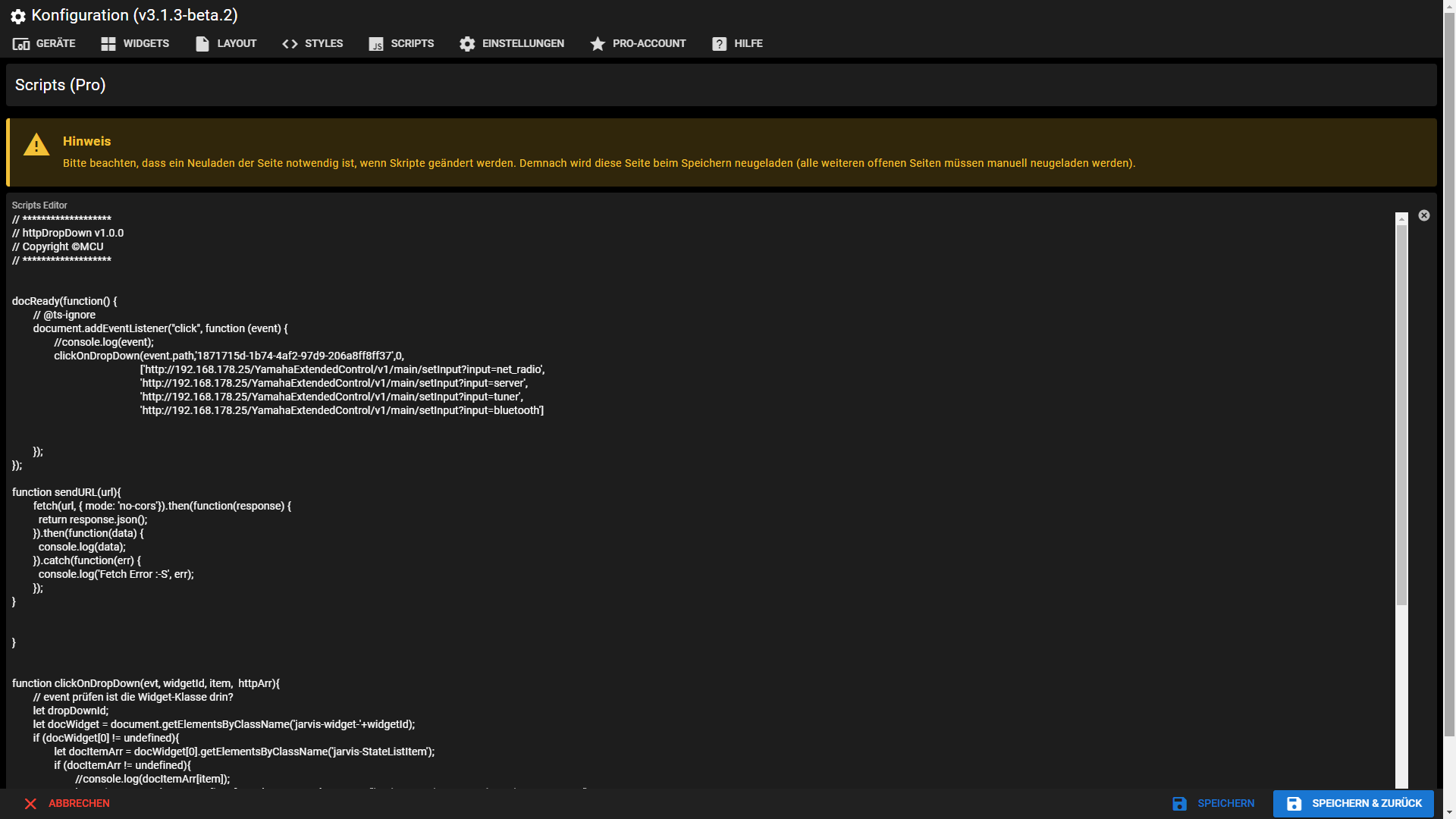This screenshot has width=1456, height=819.
Task: Click the 'docReady(function() {' line
Action: click(64, 301)
